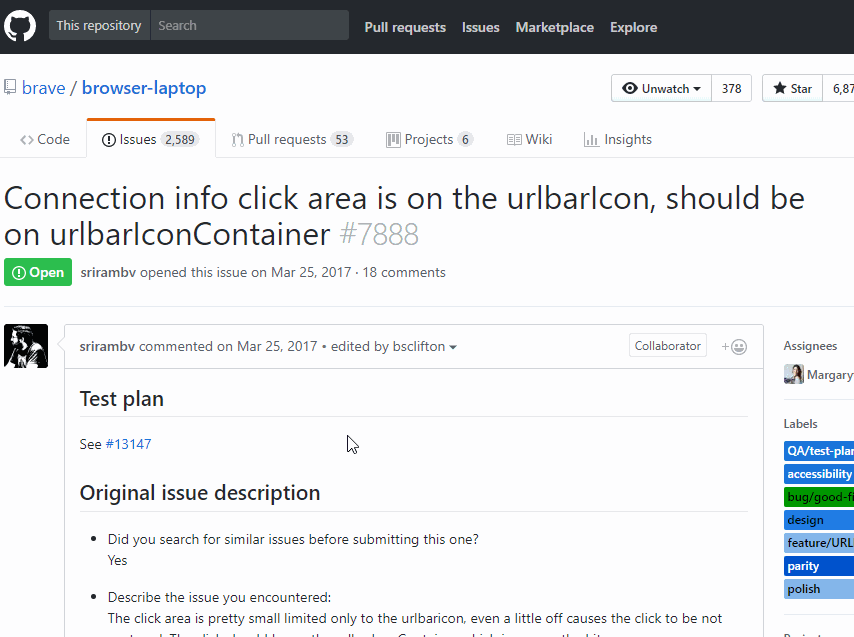Click the 'on Mar 25, 2017' comment timestamp

tap(267, 346)
